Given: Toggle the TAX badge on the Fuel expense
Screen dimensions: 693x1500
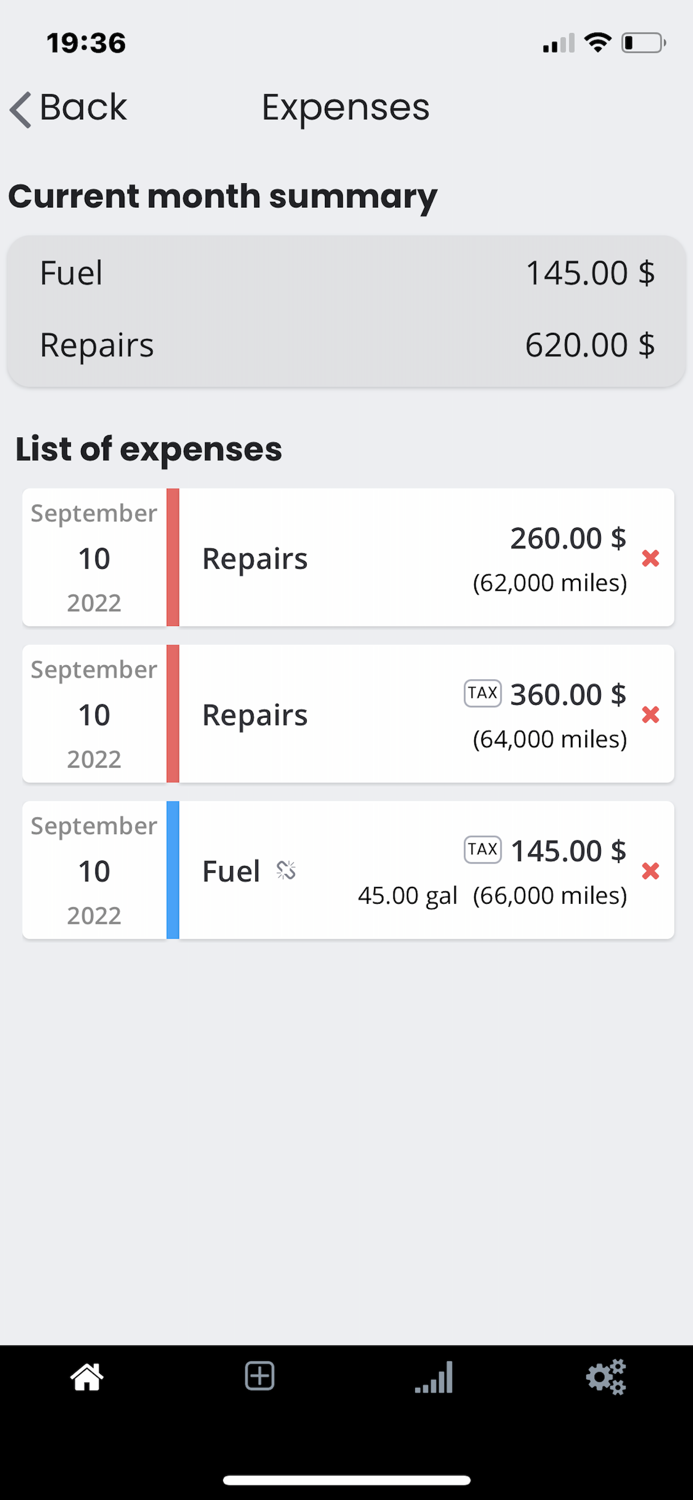Looking at the screenshot, I should click(x=482, y=850).
